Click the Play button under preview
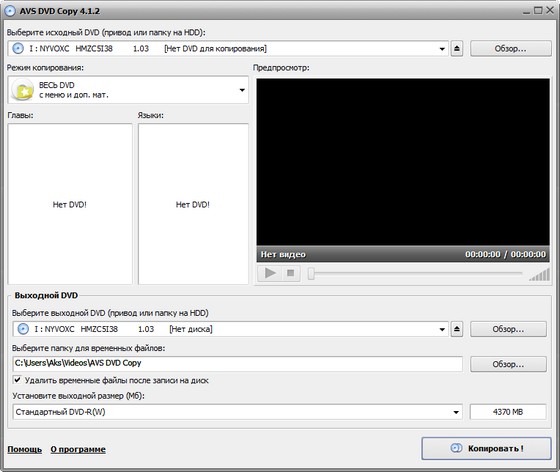The width and height of the screenshot is (560, 472). click(x=270, y=273)
